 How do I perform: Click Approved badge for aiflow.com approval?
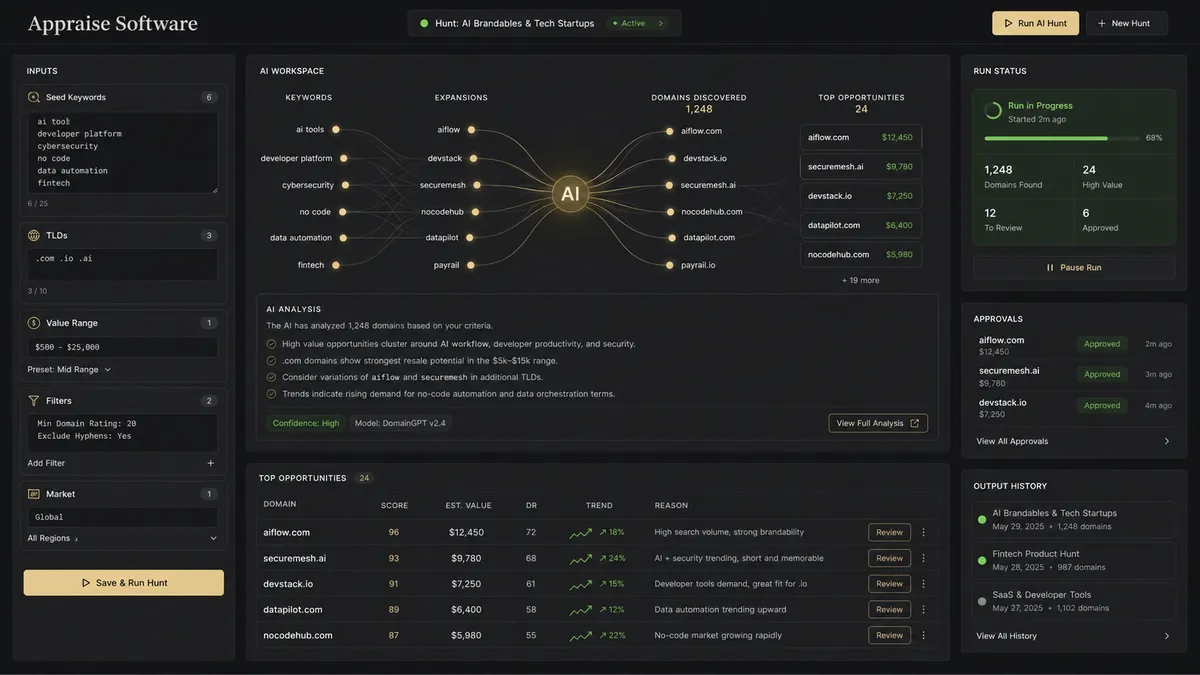(x=1102, y=344)
